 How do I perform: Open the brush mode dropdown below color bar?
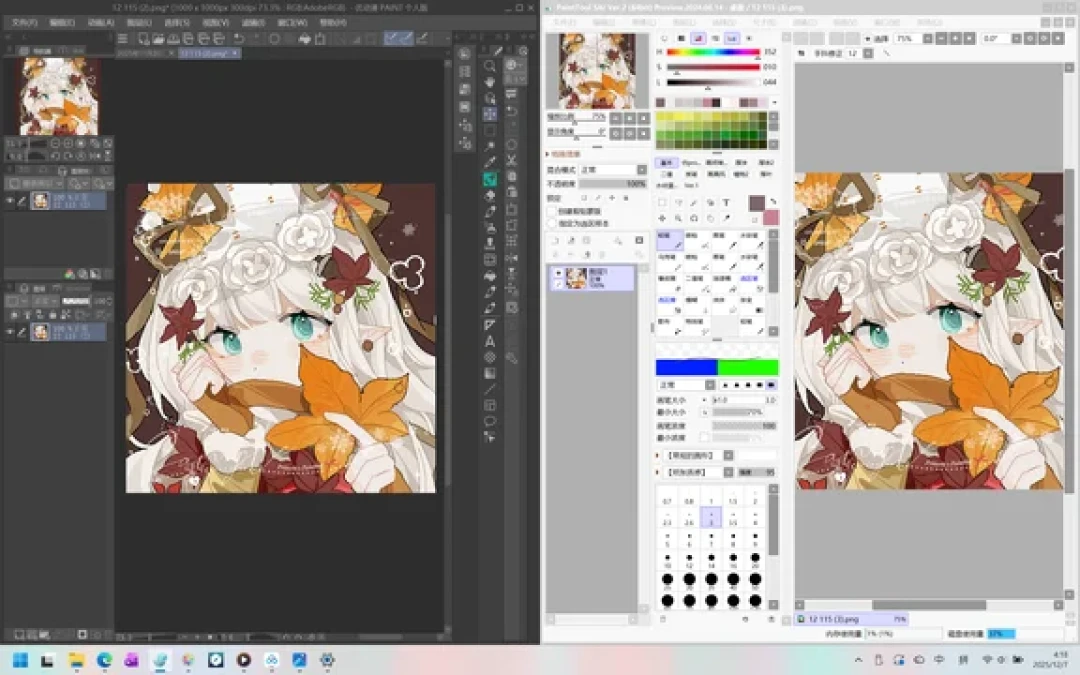[686, 384]
